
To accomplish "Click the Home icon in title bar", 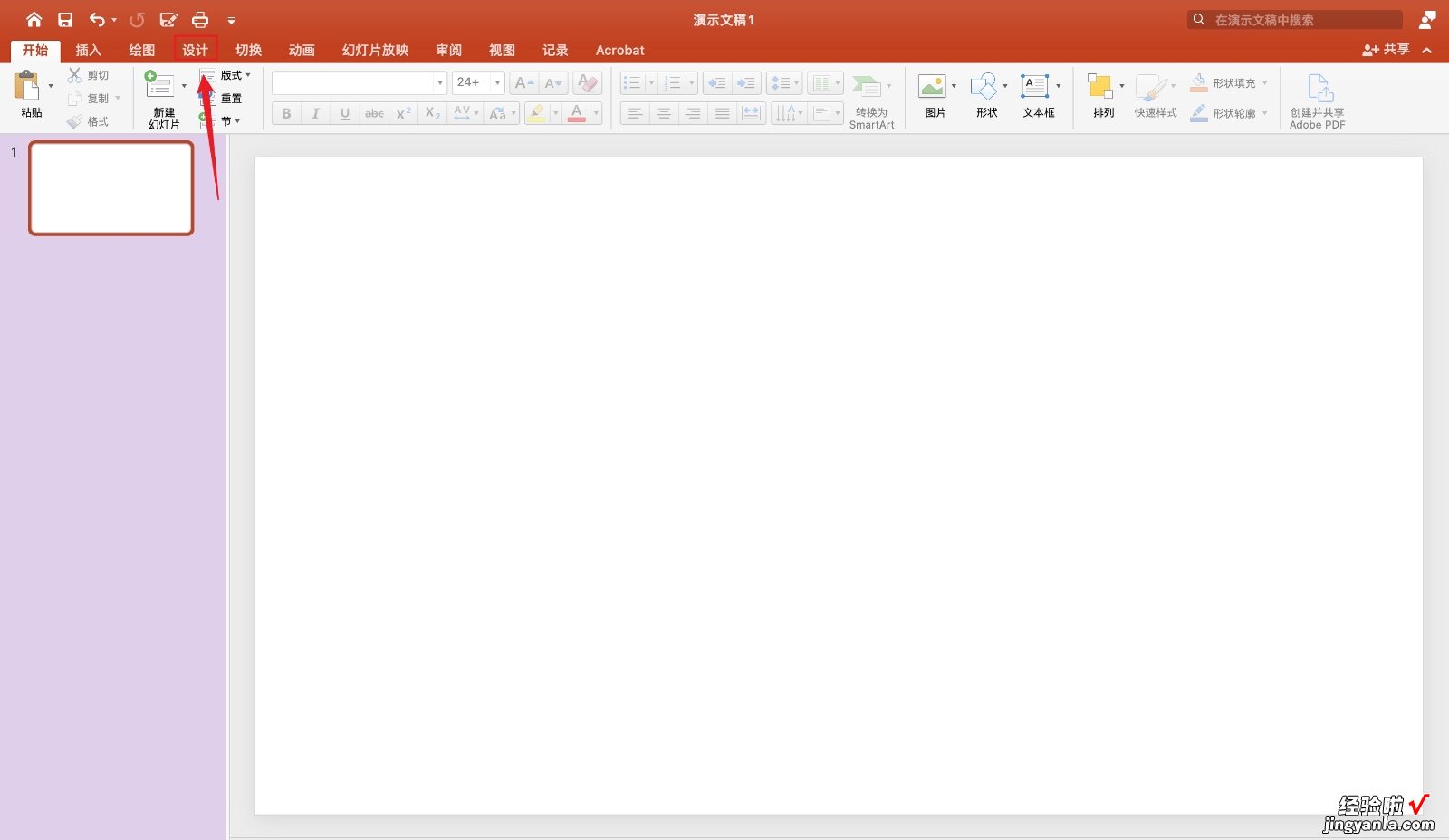I will [34, 19].
